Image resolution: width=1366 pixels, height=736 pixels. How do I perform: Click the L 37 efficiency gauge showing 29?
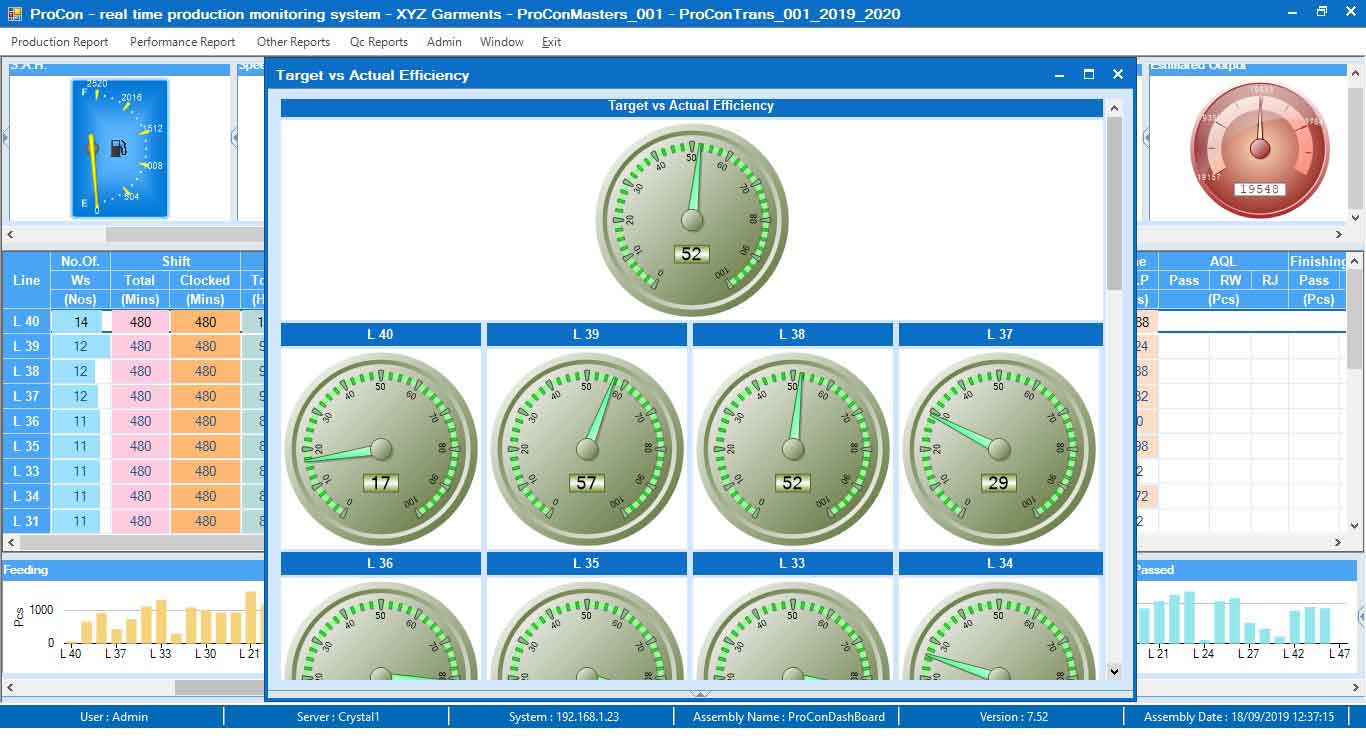tap(999, 448)
